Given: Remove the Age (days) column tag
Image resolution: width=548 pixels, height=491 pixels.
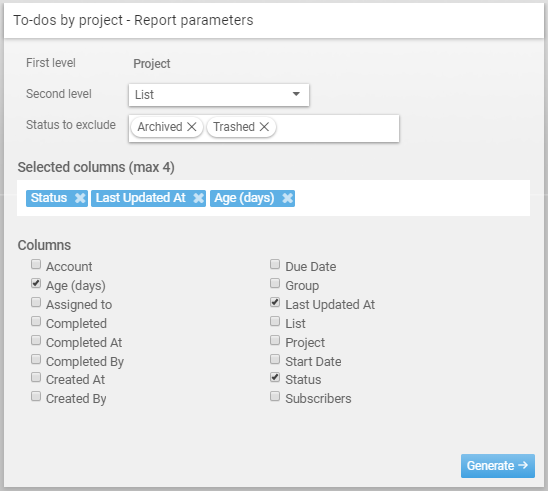Looking at the screenshot, I should click(x=288, y=198).
